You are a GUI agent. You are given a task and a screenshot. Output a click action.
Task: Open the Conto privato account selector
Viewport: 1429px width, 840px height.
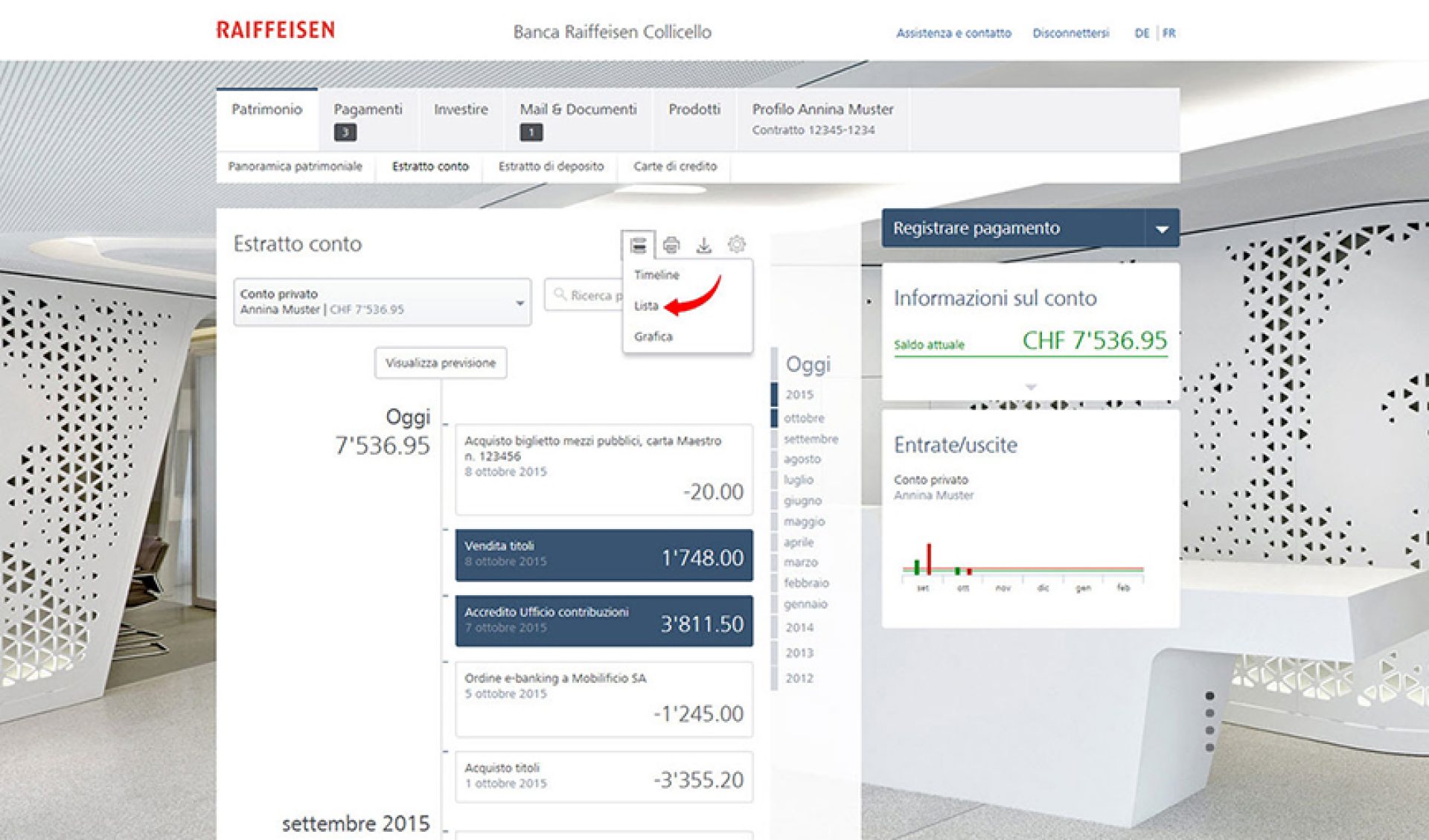click(382, 302)
